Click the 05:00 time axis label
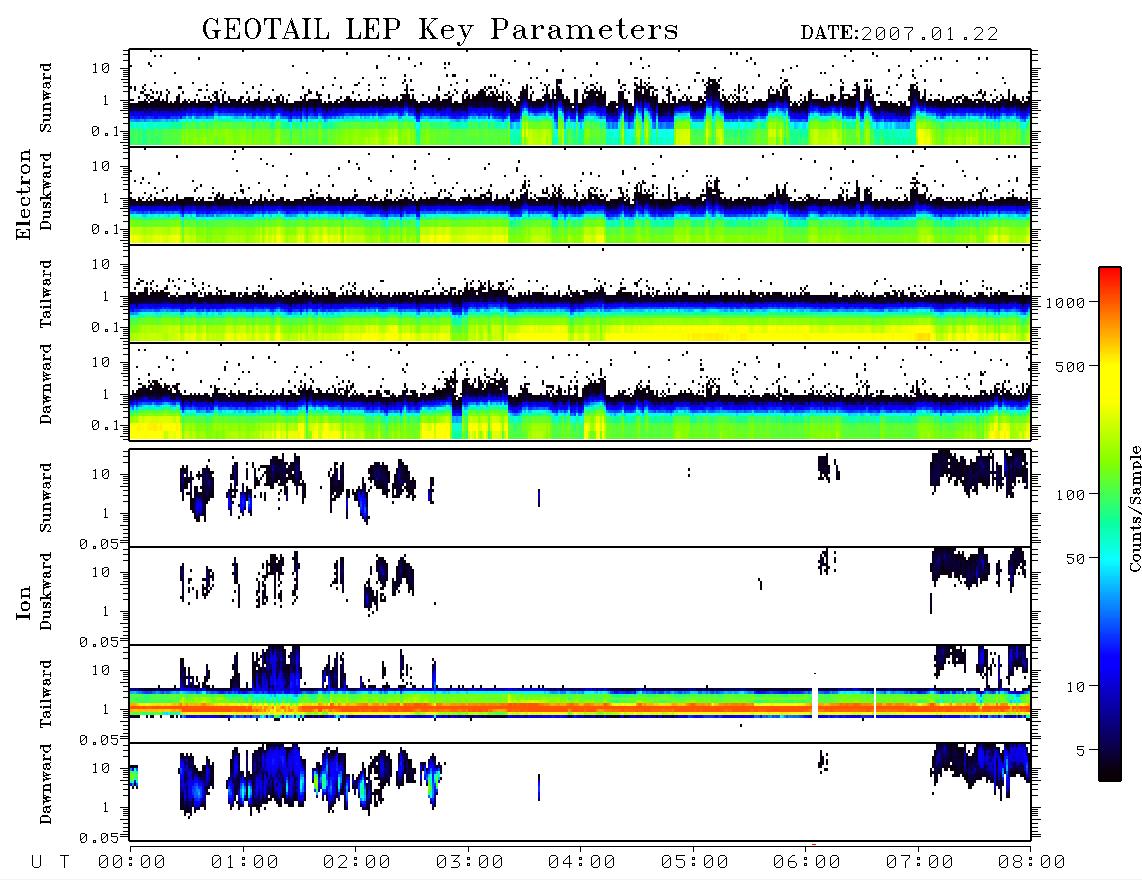The width and height of the screenshot is (1142, 880). coord(695,863)
